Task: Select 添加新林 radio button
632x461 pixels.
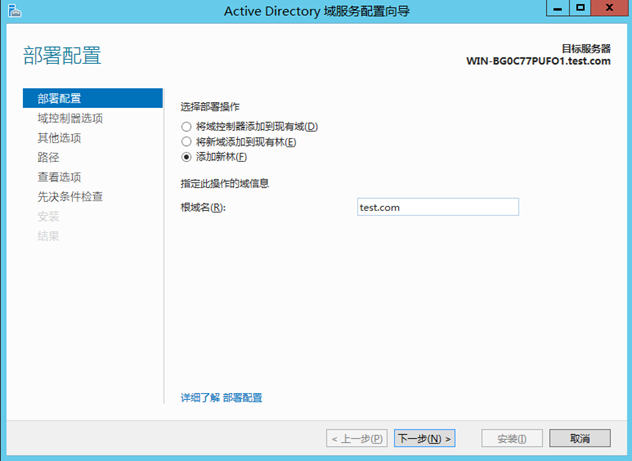Action: click(x=186, y=157)
